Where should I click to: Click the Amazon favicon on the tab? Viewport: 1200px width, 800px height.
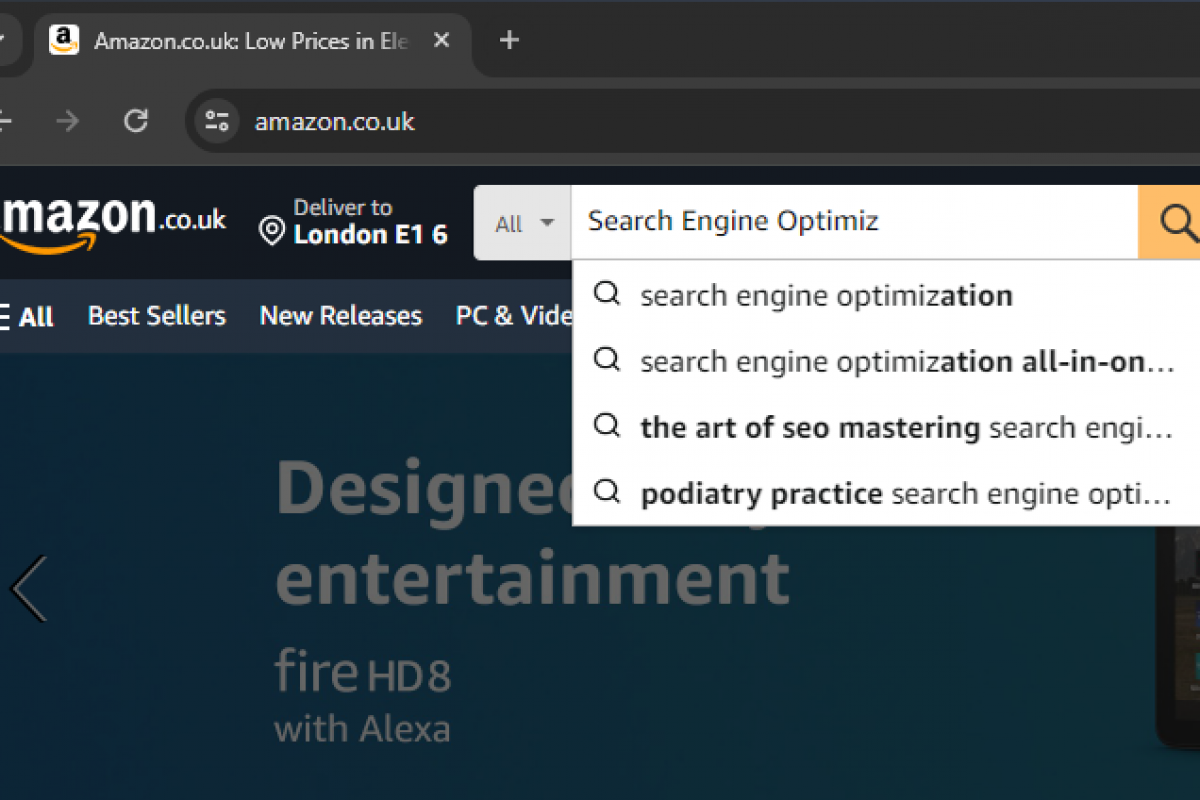[x=64, y=41]
